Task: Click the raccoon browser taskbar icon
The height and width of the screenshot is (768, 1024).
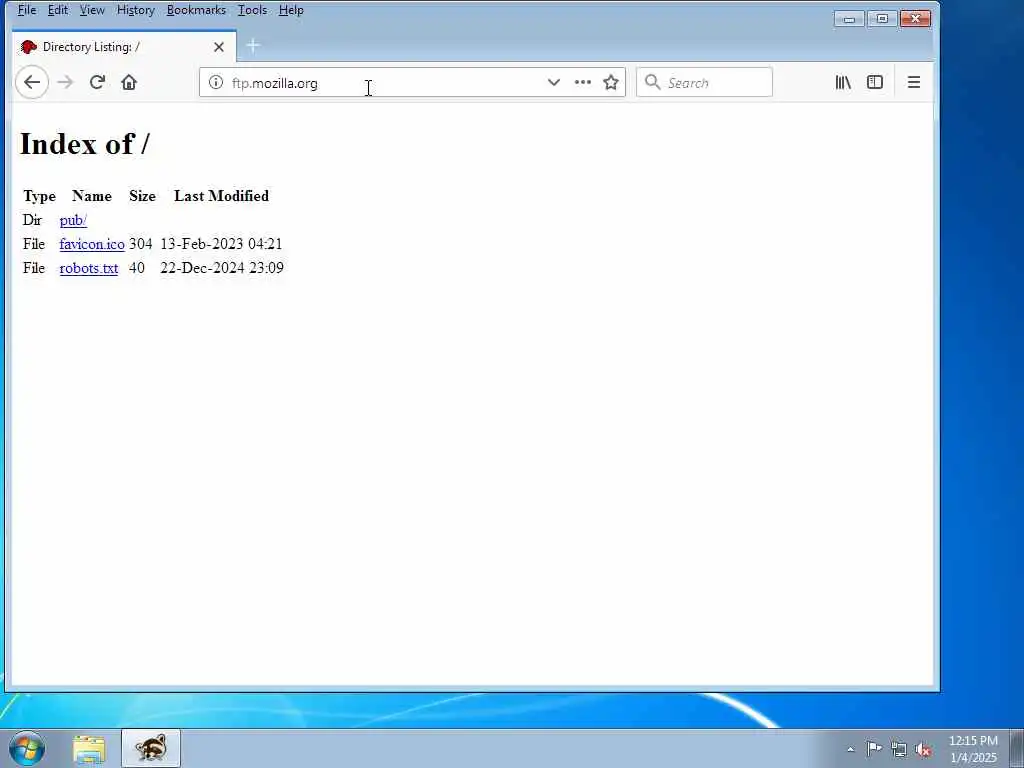Action: (151, 748)
